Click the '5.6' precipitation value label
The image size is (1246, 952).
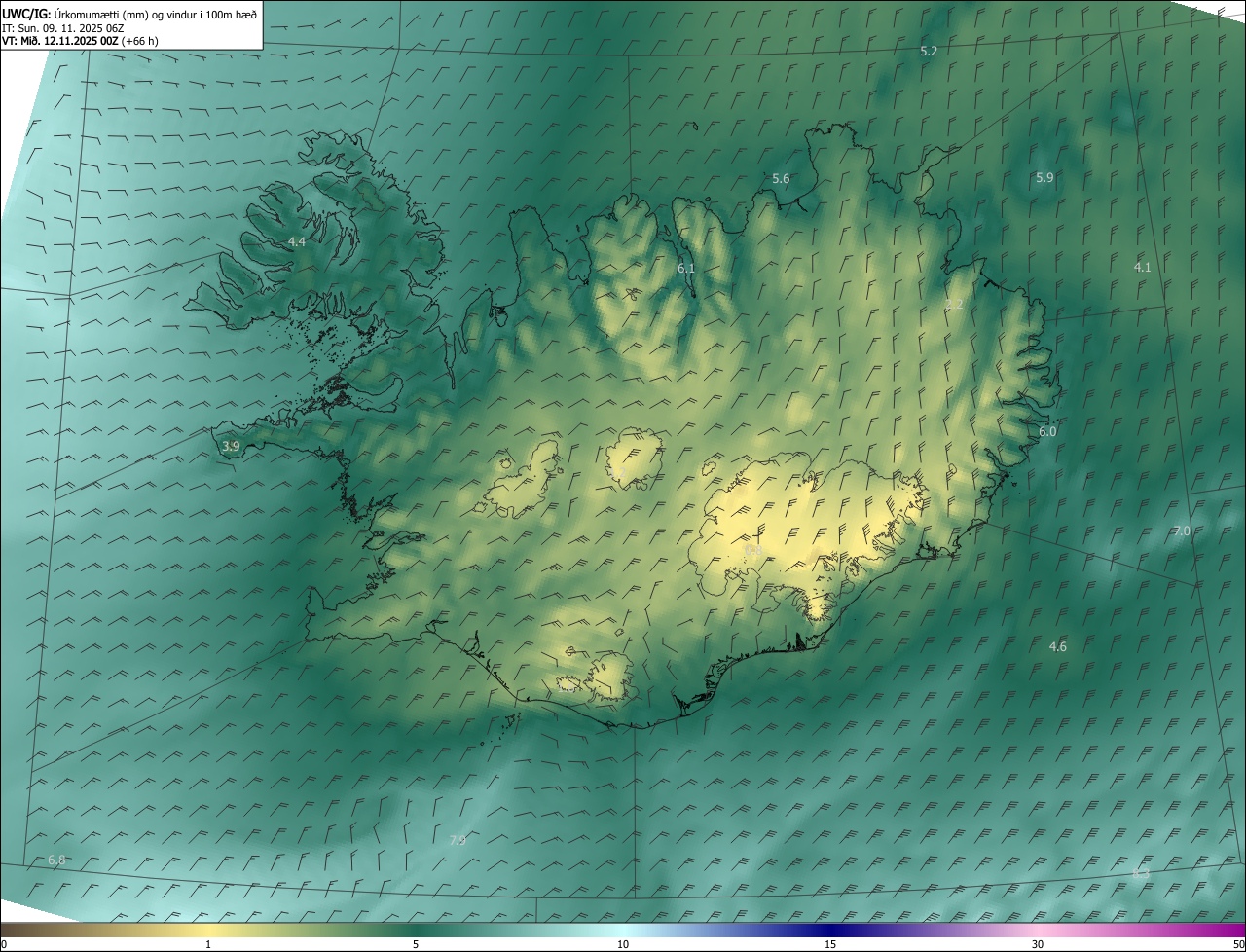[781, 179]
